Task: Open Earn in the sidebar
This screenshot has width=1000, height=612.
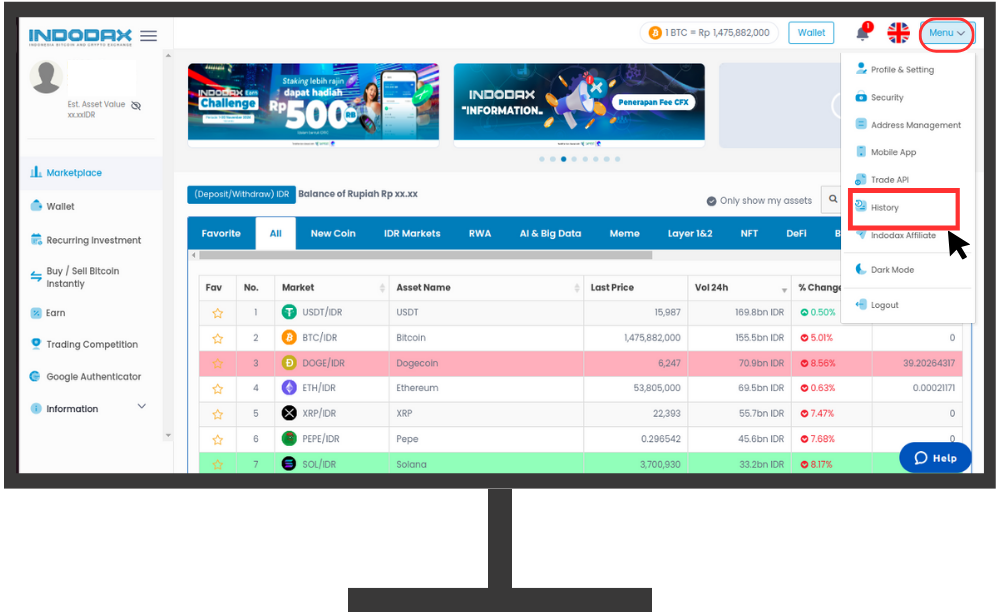Action: (48, 313)
